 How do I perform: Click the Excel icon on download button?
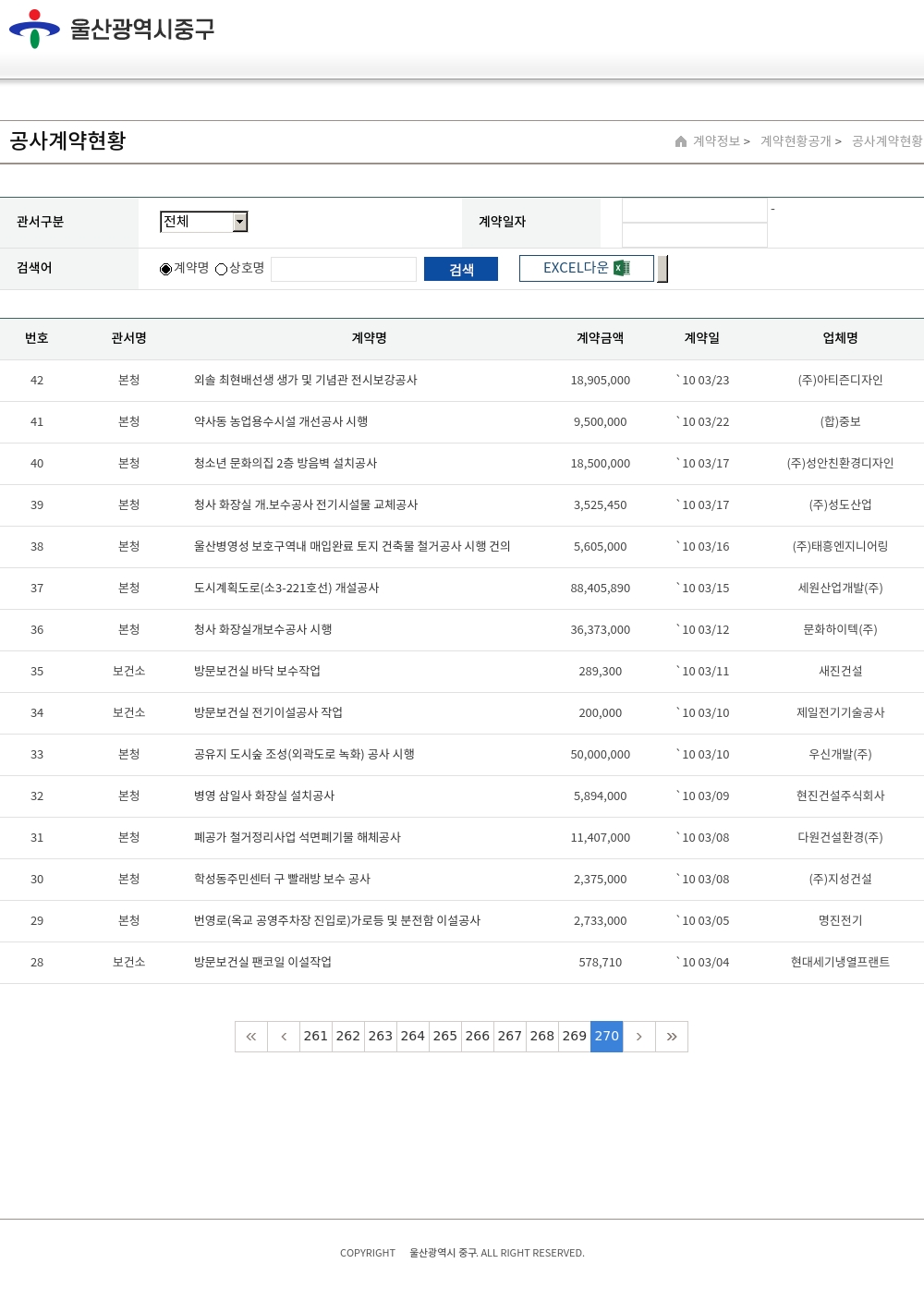[622, 268]
